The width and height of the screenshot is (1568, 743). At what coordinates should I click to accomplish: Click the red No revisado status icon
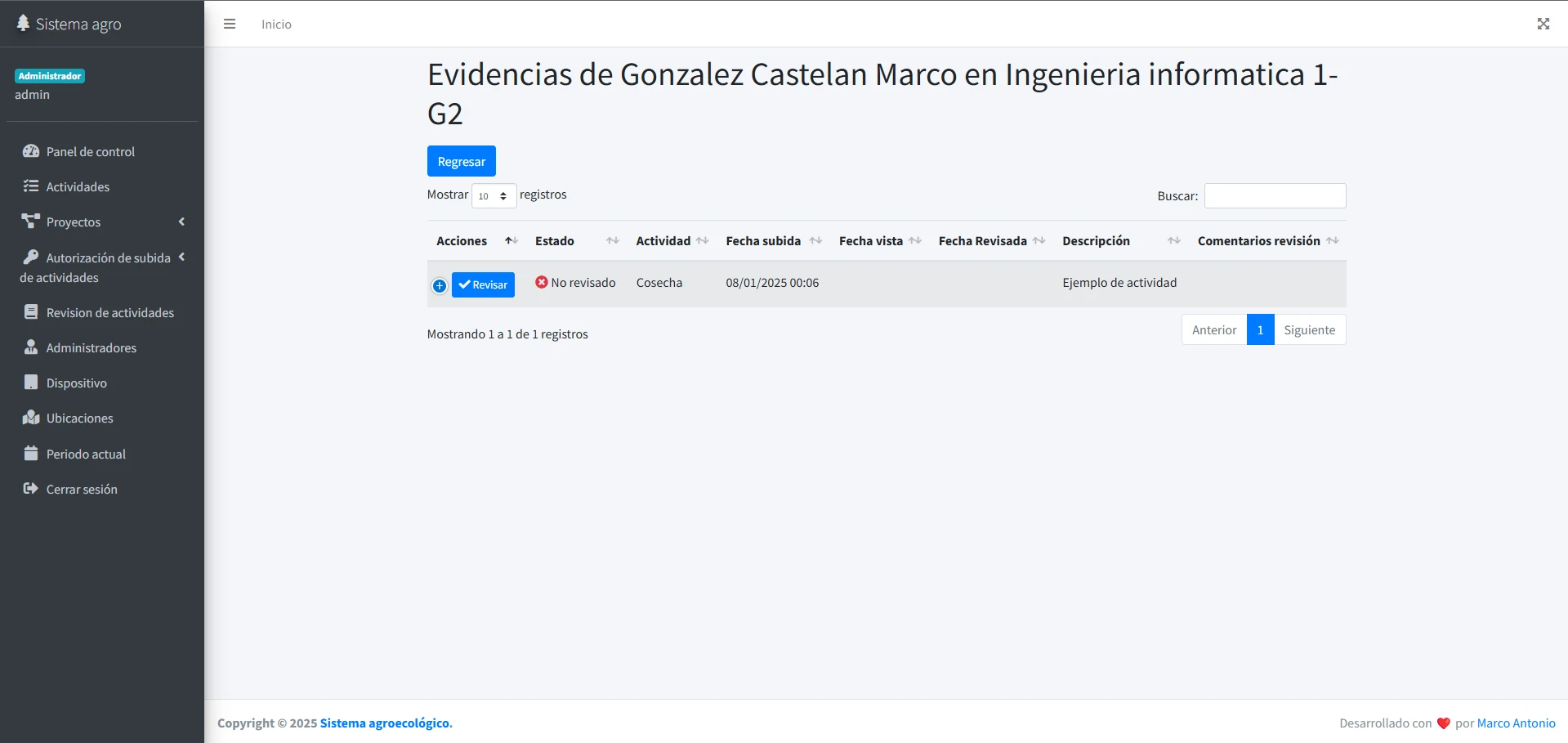click(541, 282)
